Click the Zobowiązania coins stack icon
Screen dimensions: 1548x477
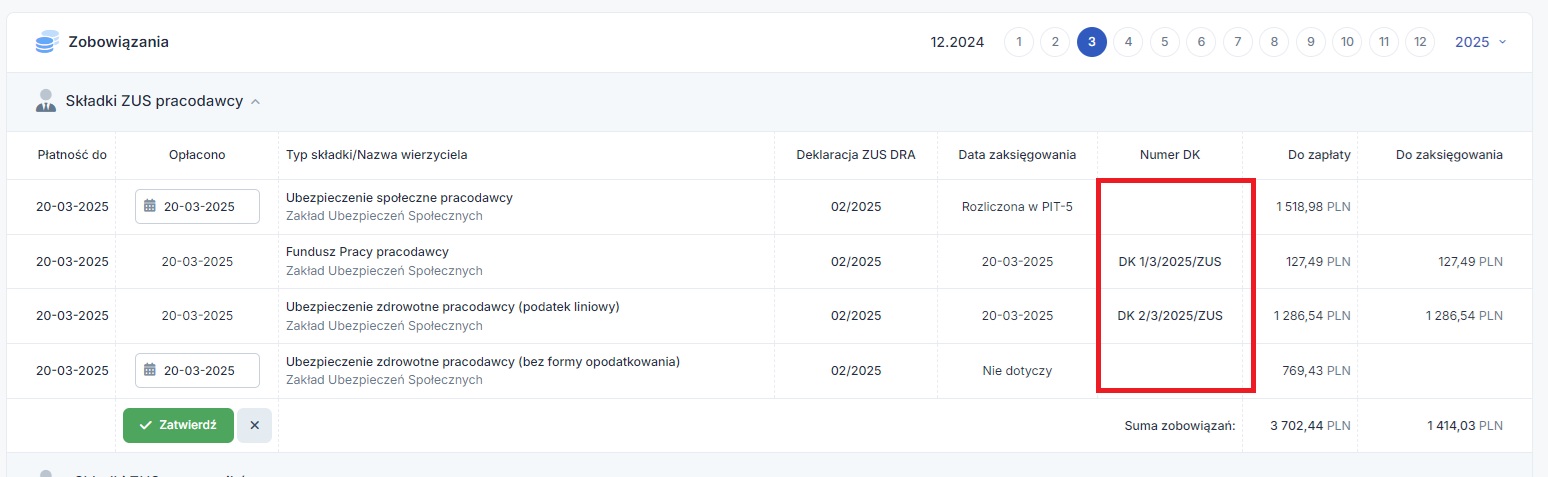tap(46, 42)
